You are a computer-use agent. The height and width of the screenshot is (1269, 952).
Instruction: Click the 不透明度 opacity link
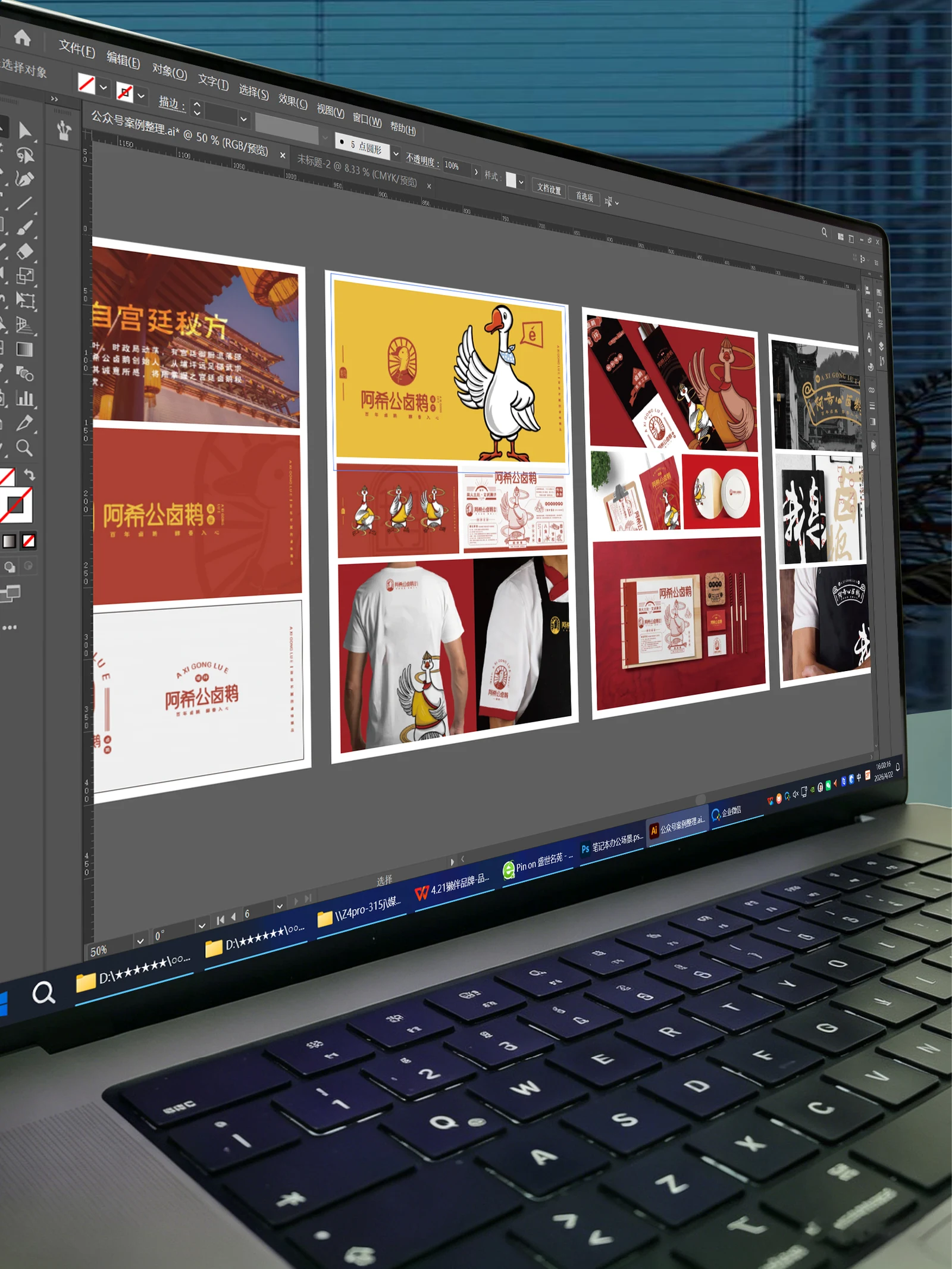(422, 160)
